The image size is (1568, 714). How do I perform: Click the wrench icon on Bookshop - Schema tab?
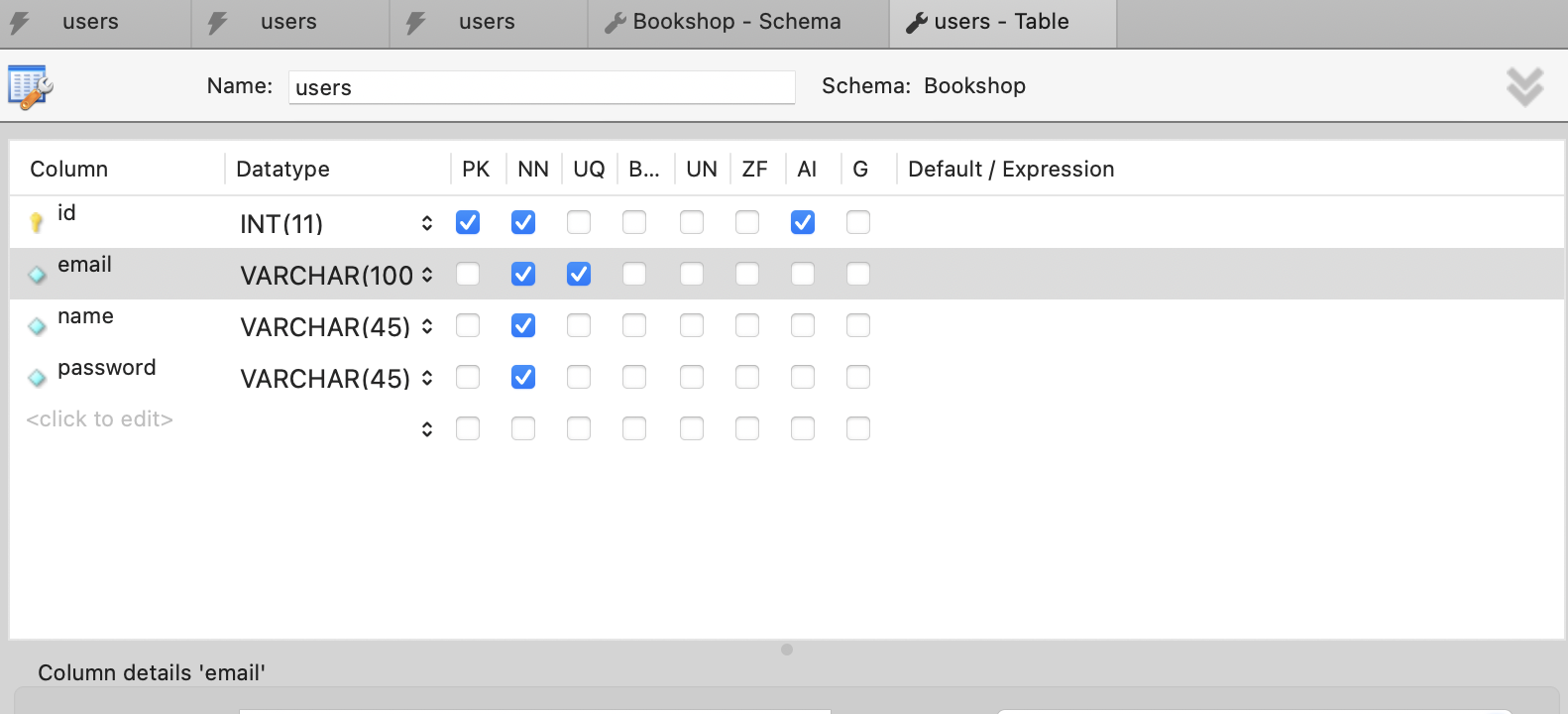click(x=616, y=23)
